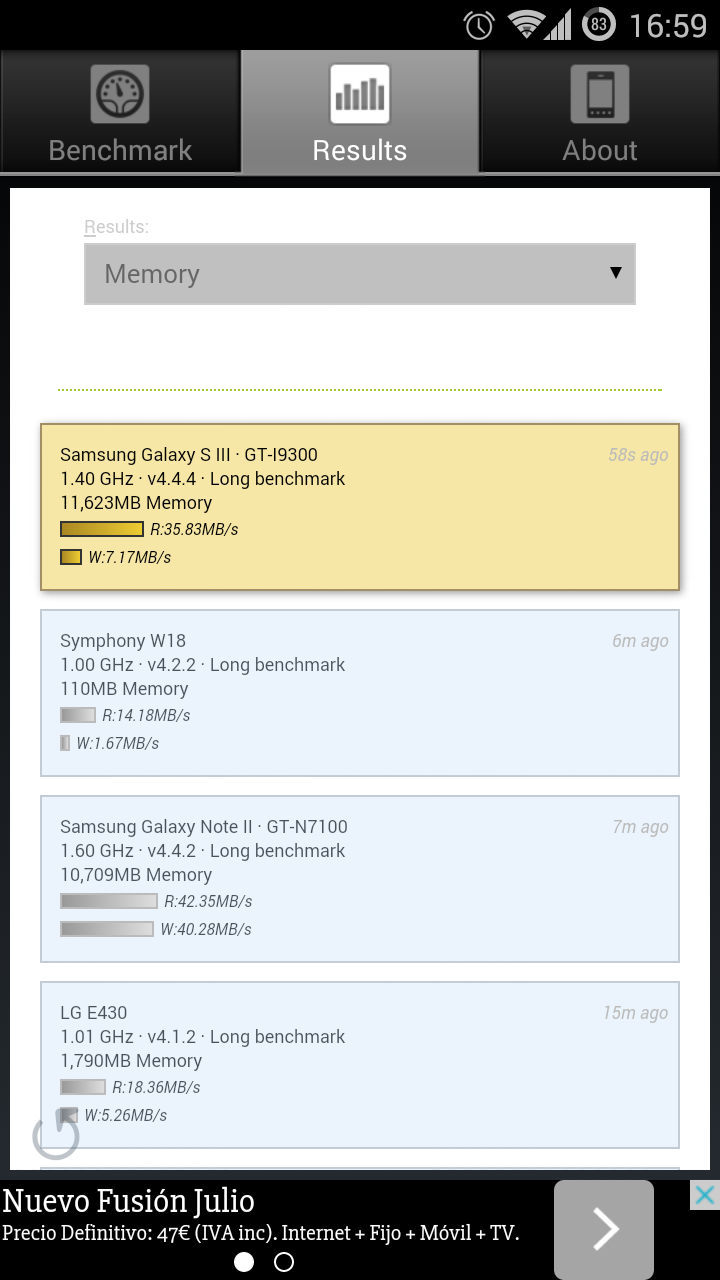The width and height of the screenshot is (720, 1280).
Task: Tap the Wi-Fi signal status icon
Action: [524, 24]
